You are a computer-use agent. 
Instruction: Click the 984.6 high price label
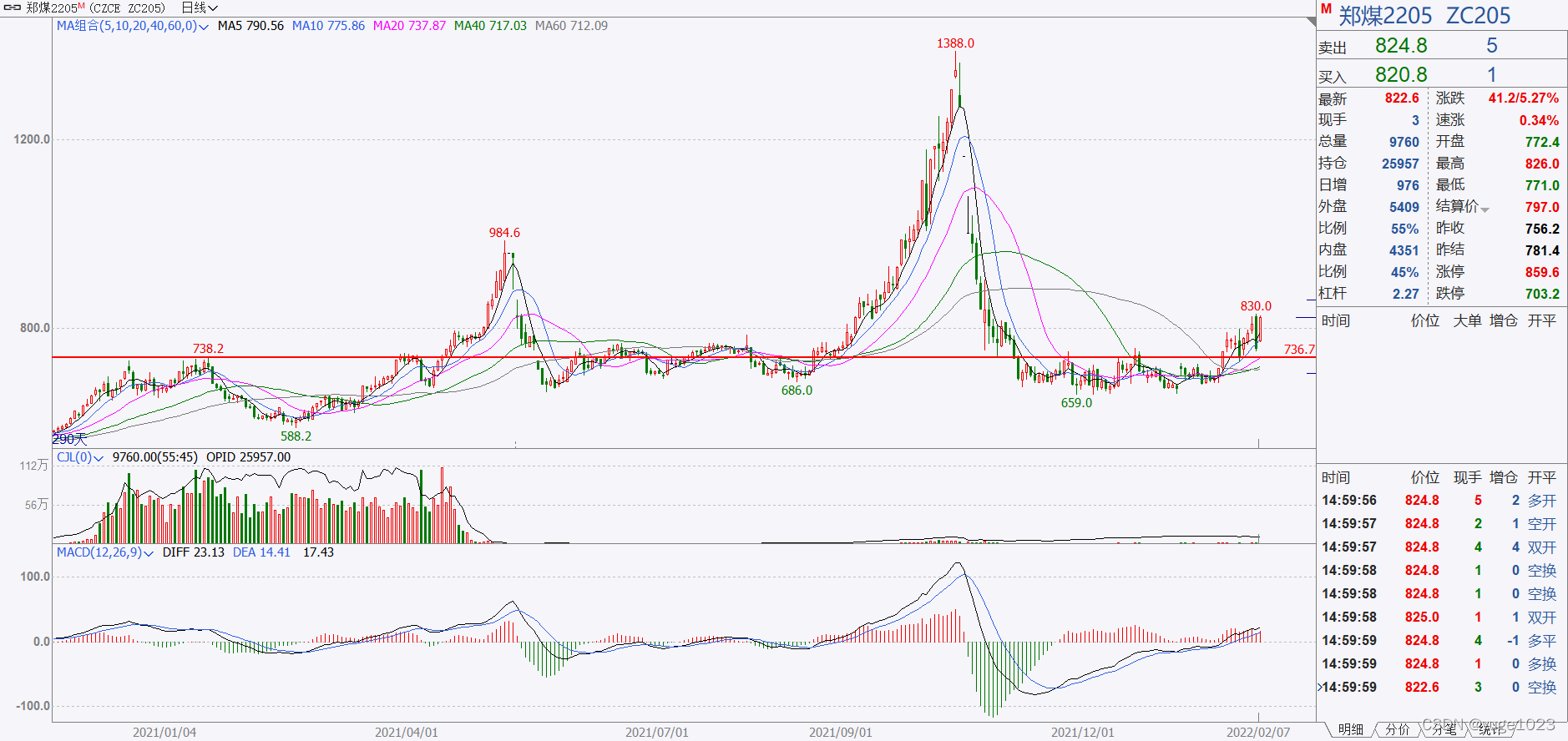504,233
